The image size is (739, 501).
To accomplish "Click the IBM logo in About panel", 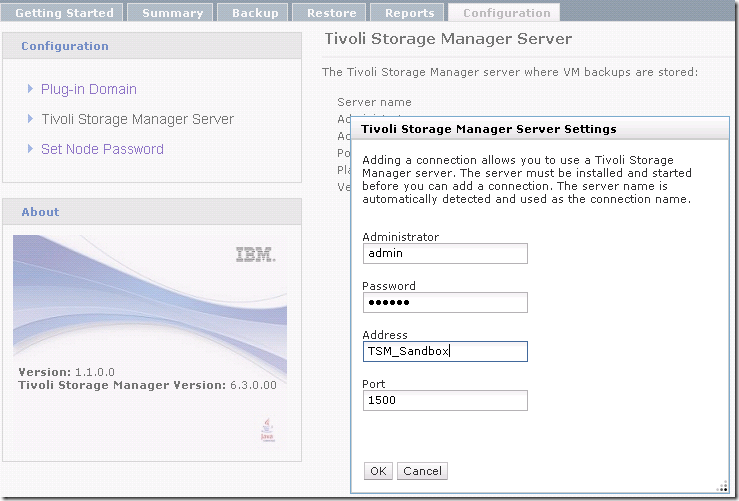I will [x=255, y=255].
